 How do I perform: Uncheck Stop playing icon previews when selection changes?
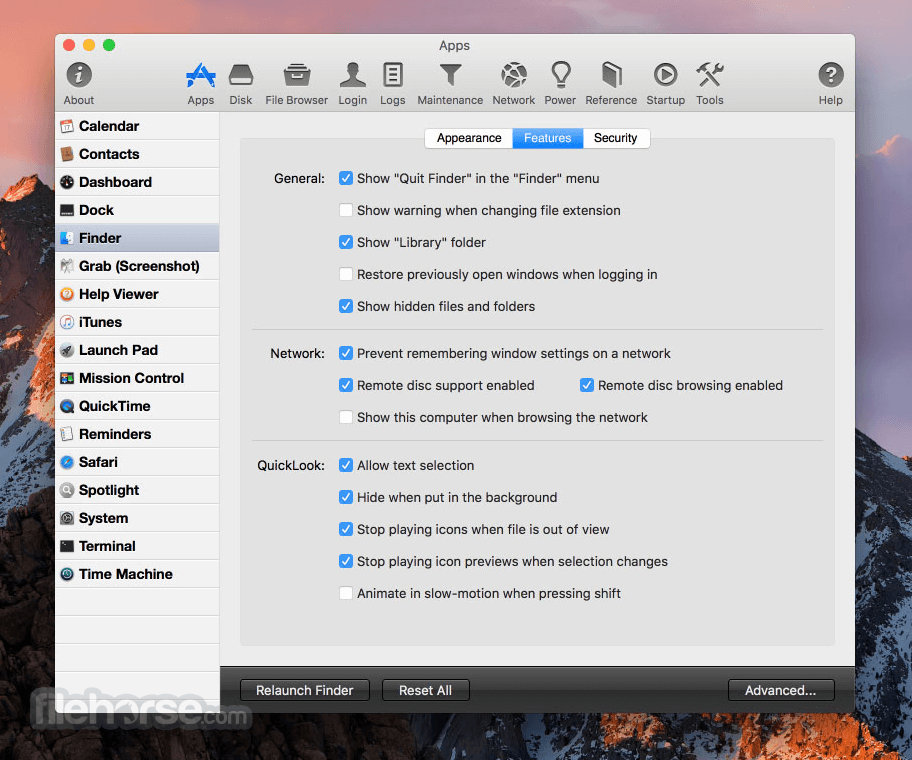(x=345, y=561)
